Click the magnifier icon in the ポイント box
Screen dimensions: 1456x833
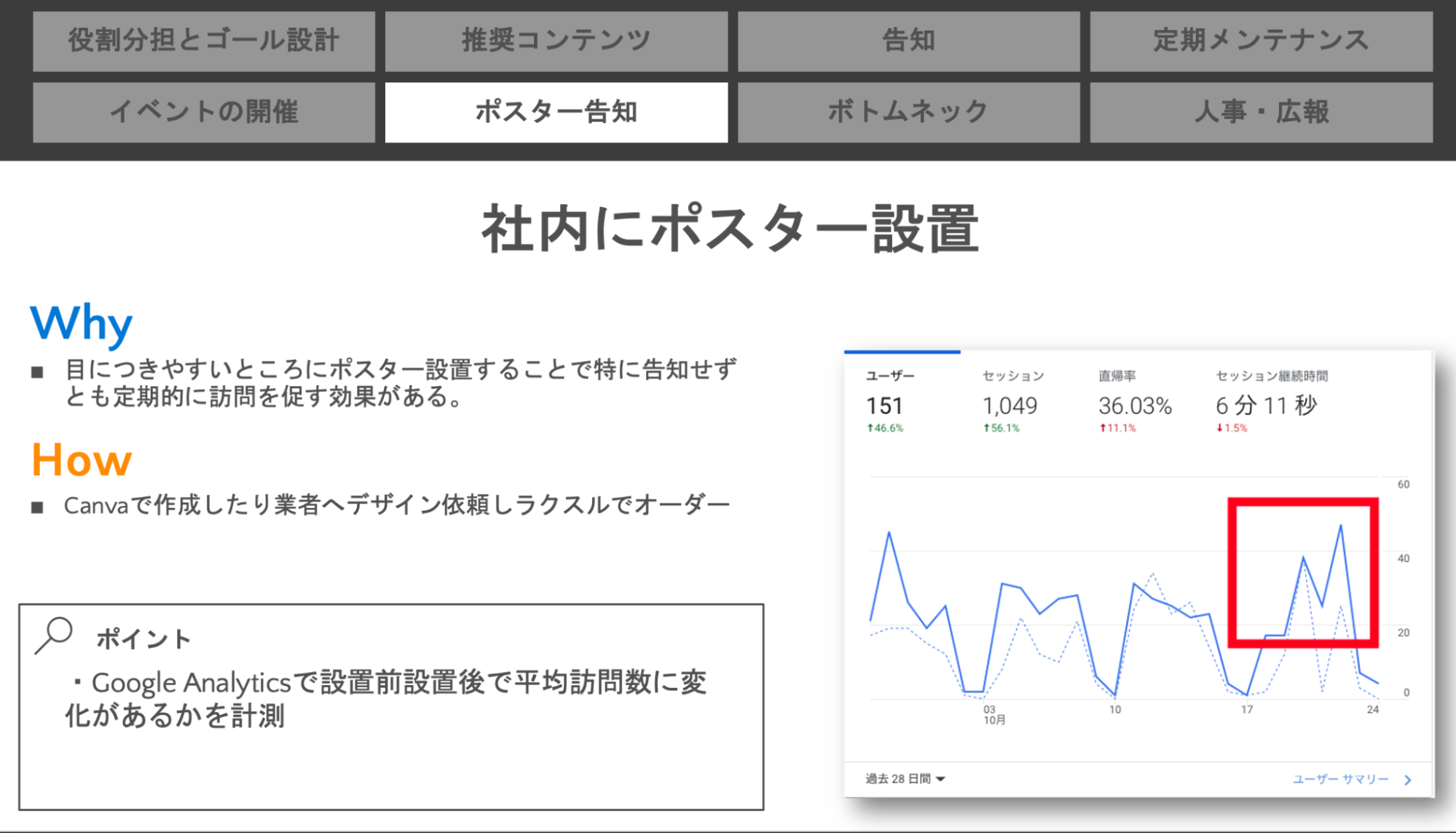coord(55,636)
